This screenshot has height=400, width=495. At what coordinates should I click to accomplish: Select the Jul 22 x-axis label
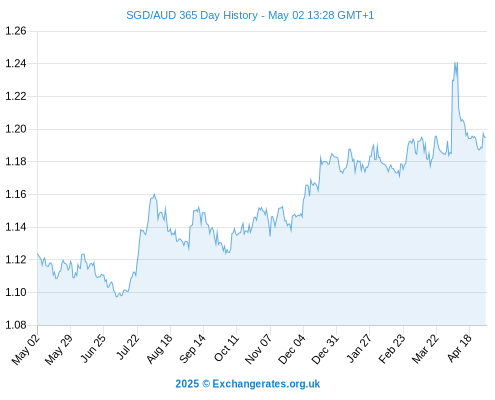pyautogui.click(x=128, y=347)
